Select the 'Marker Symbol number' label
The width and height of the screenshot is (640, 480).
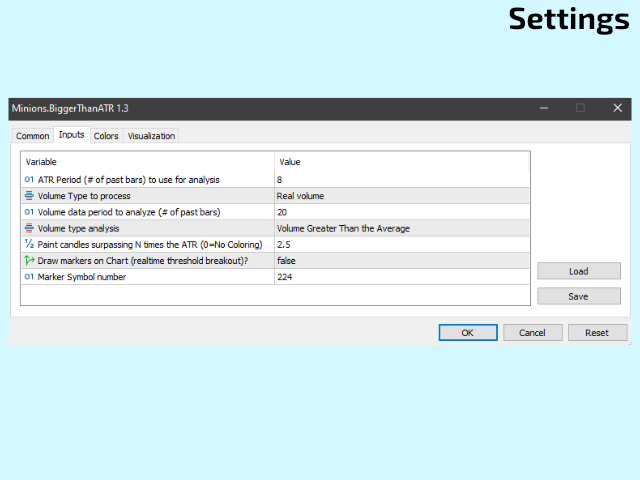[82, 277]
